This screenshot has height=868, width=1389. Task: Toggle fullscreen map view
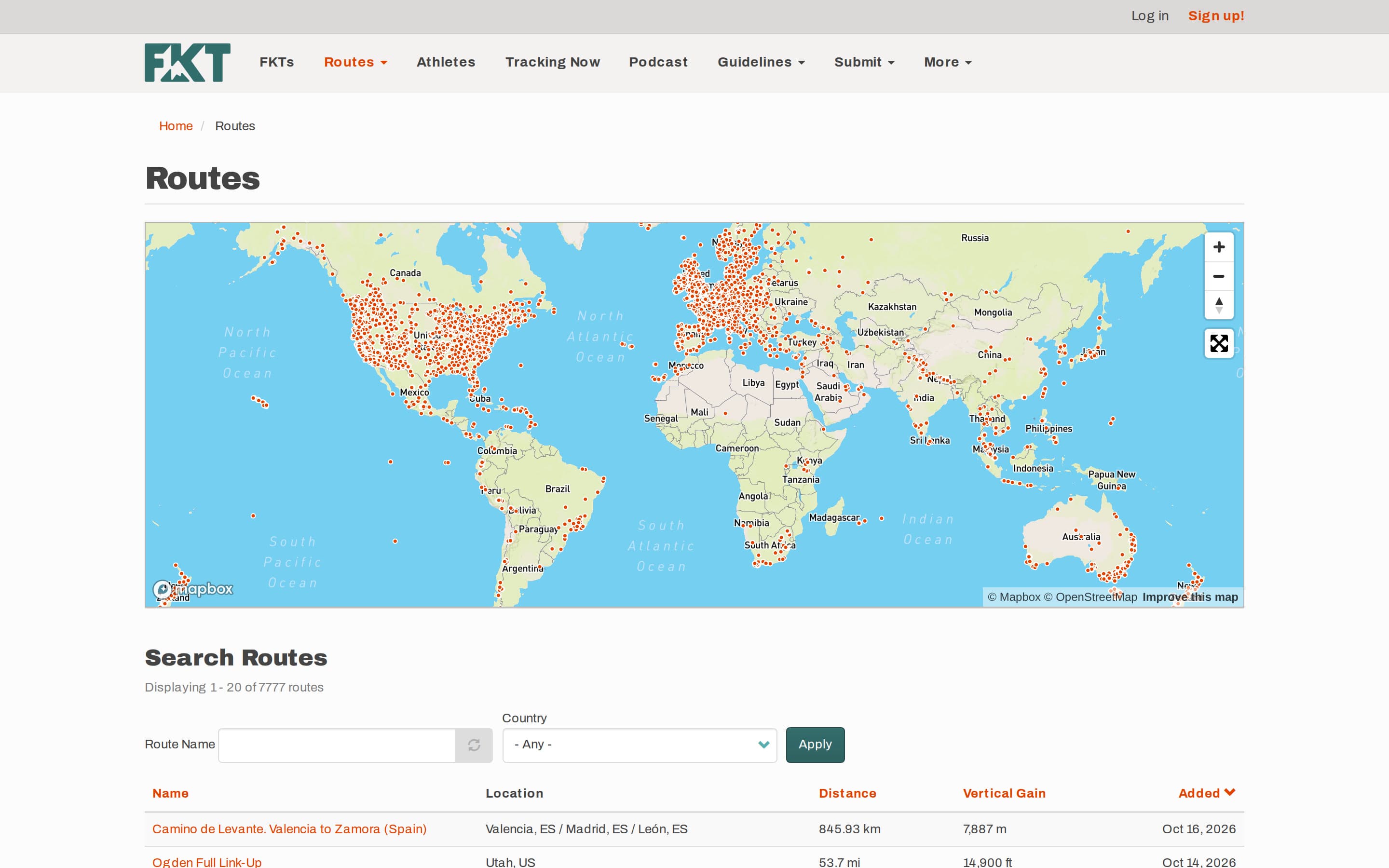pyautogui.click(x=1219, y=343)
